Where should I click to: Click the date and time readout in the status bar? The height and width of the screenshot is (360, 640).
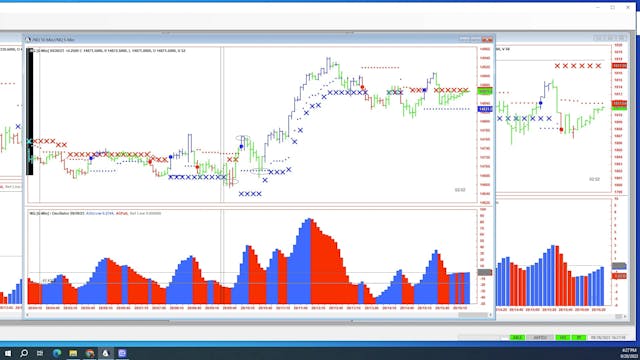point(608,338)
